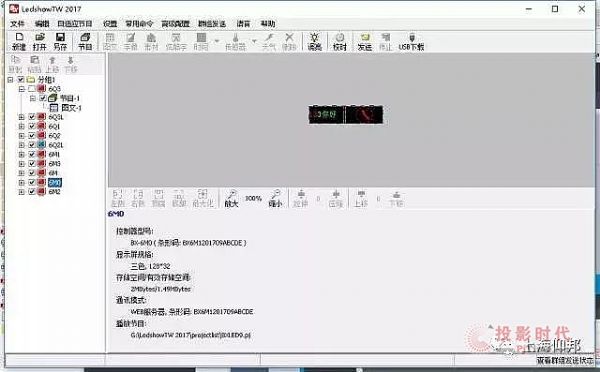Uncheck the 6Q2 screen checkbox
Image resolution: width=600 pixels, height=372 pixels.
pyautogui.click(x=32, y=135)
